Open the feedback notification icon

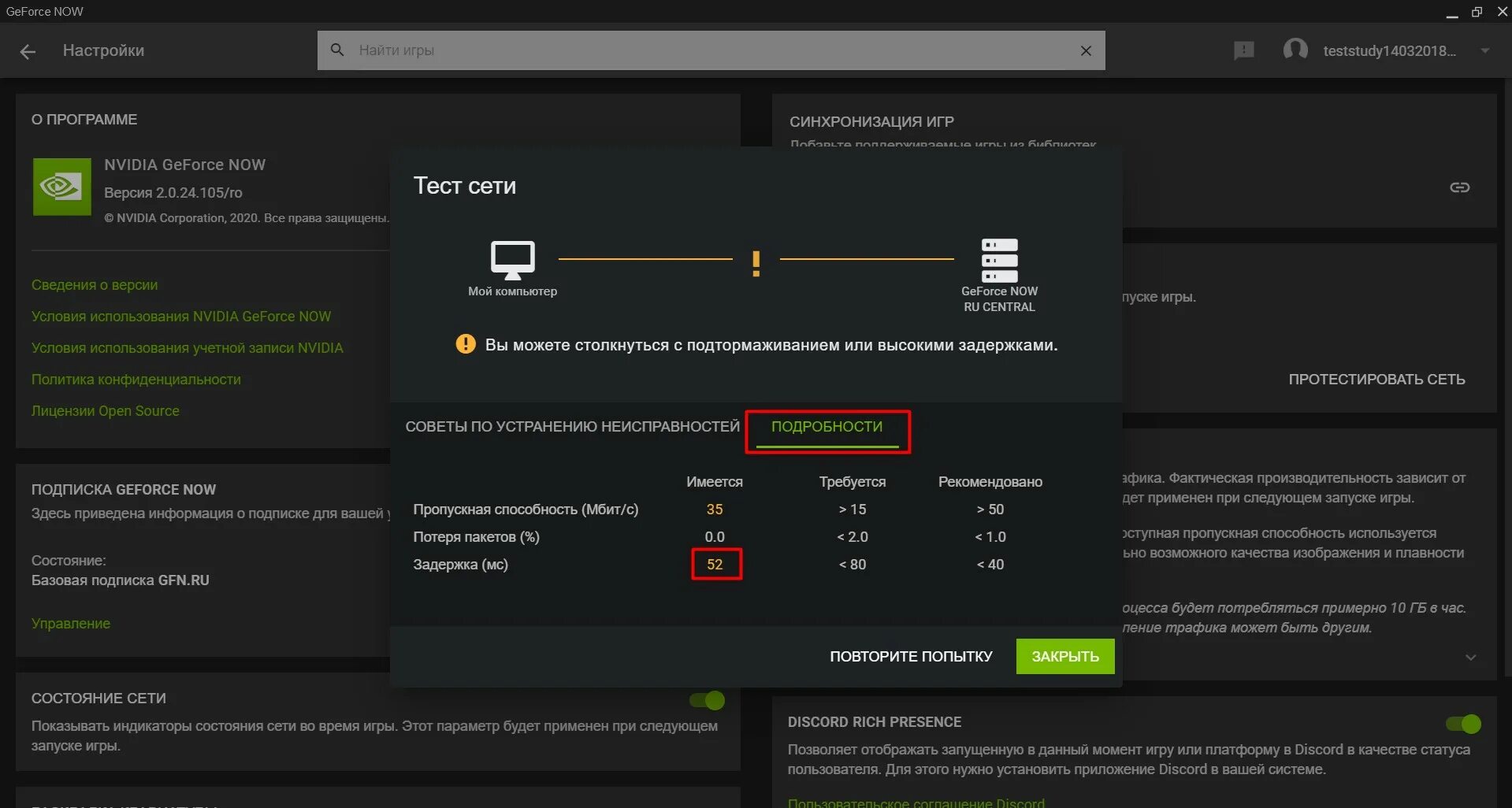tap(1244, 50)
